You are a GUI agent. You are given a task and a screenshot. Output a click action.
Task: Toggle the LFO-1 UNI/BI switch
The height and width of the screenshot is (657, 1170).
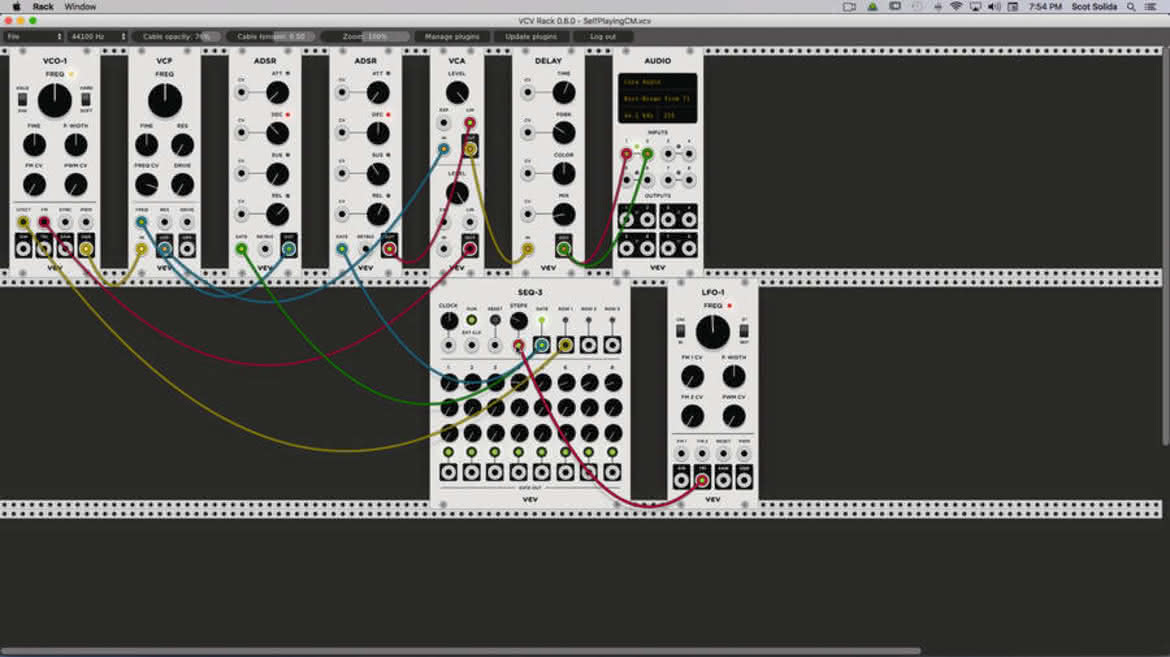point(681,331)
